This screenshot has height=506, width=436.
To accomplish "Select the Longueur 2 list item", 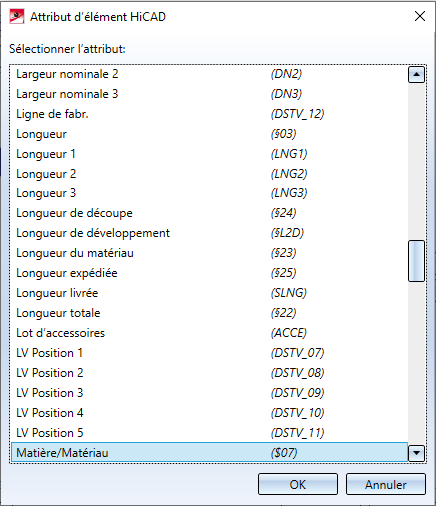I will 209,174.
